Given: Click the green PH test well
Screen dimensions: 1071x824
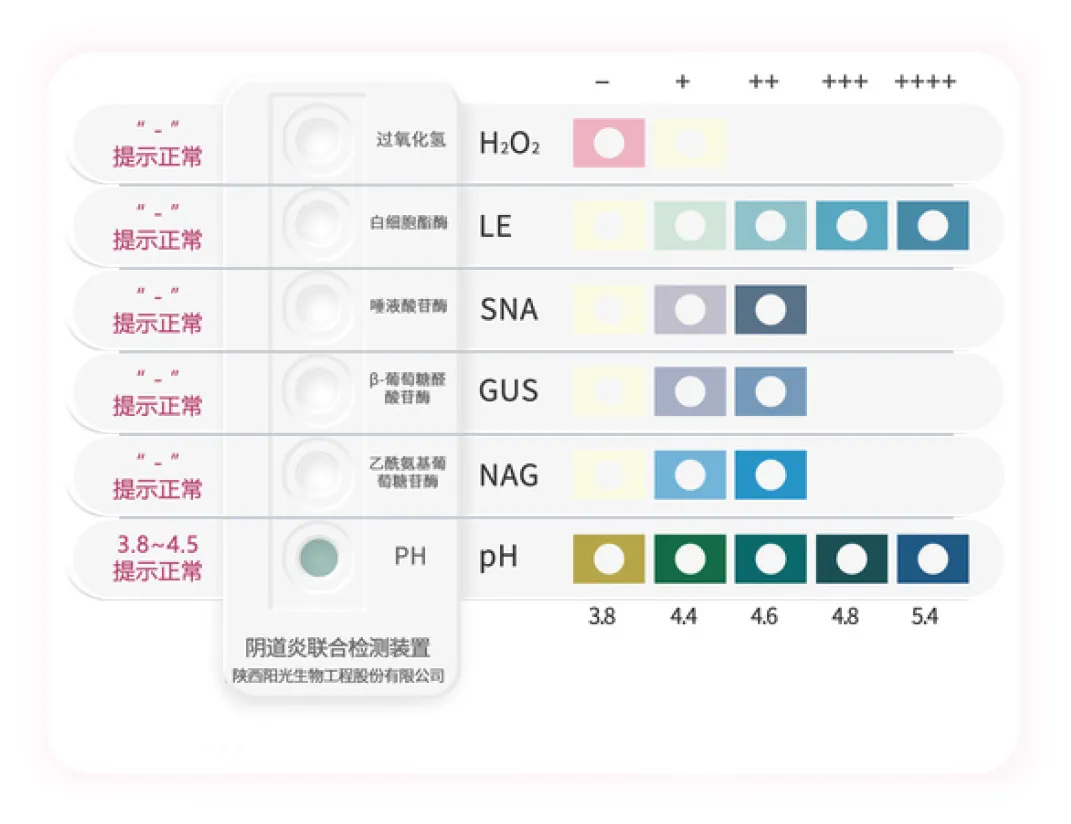Looking at the screenshot, I should coord(319,556).
